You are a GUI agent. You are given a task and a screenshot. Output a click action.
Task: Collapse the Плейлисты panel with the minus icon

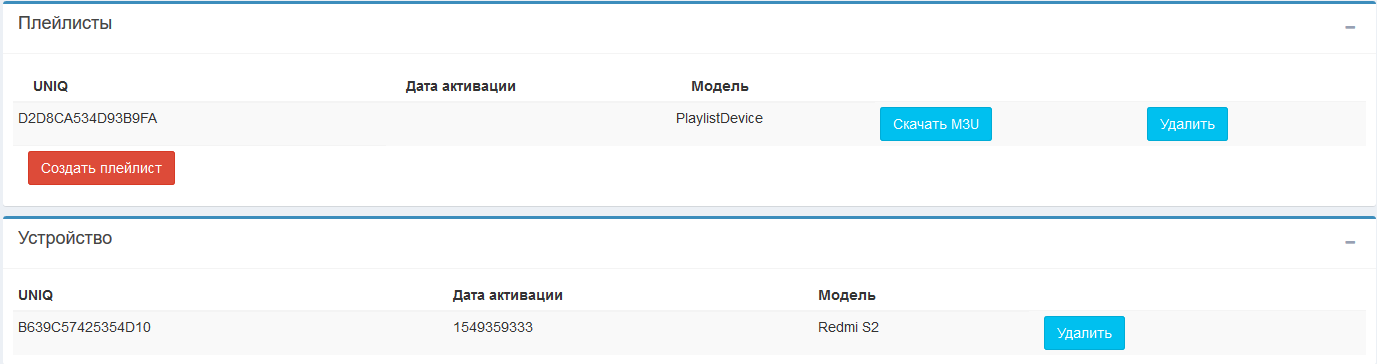tap(1350, 27)
